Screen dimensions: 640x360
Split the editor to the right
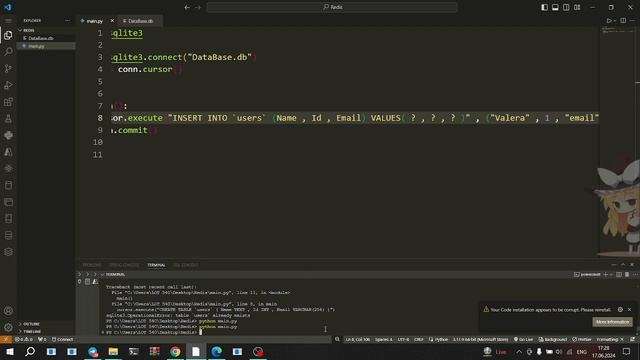[x=623, y=20]
